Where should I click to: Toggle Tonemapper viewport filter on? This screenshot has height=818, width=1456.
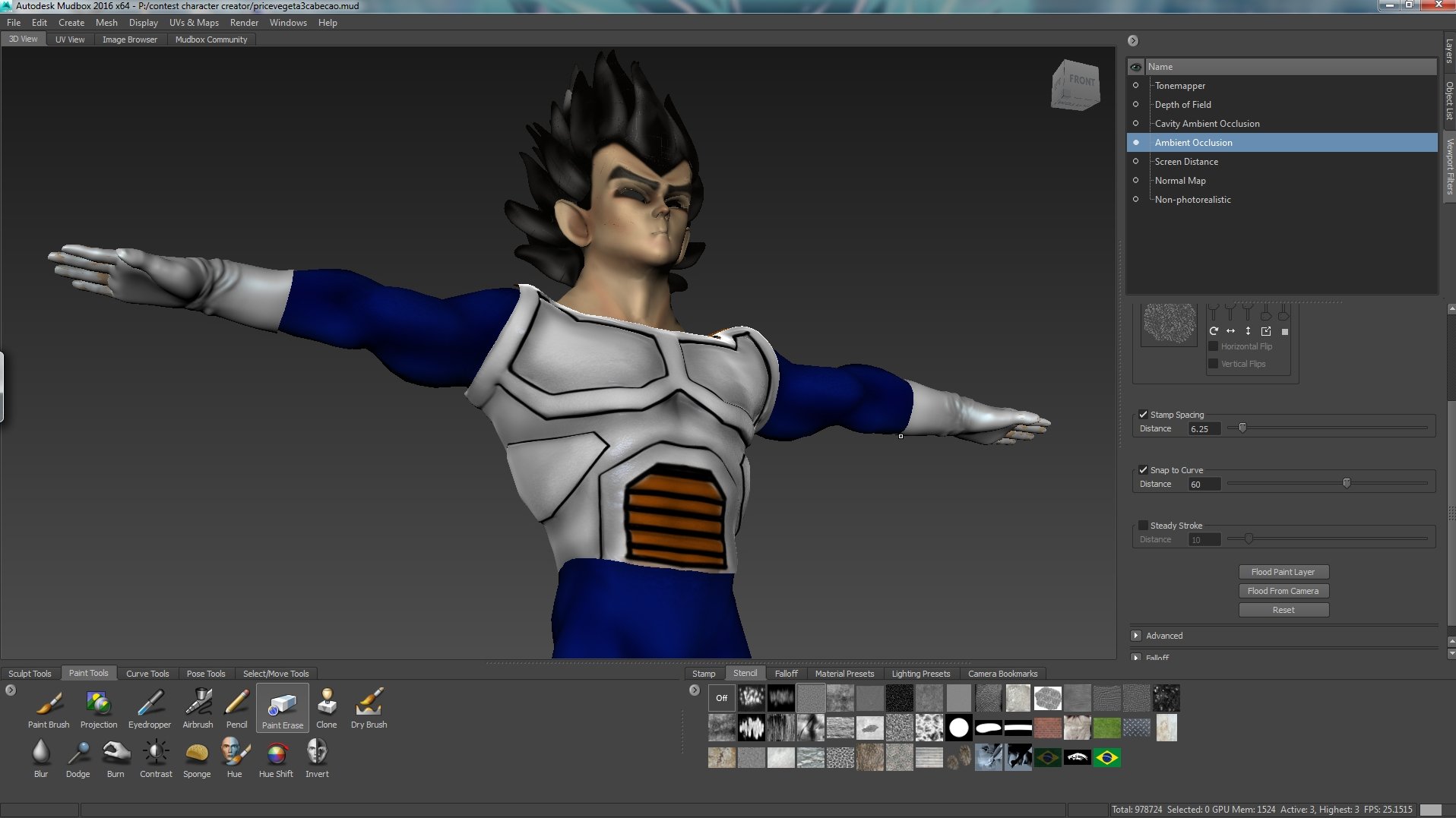click(x=1136, y=85)
